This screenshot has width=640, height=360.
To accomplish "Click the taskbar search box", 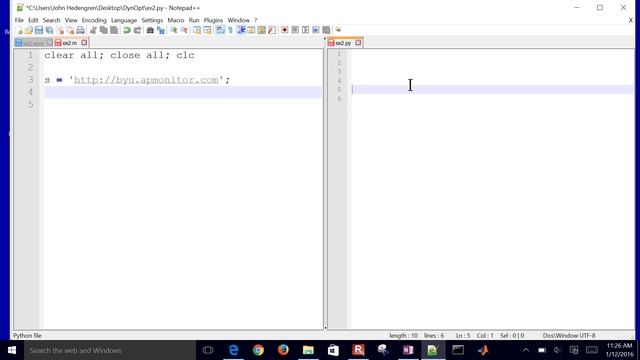I will [x=110, y=350].
